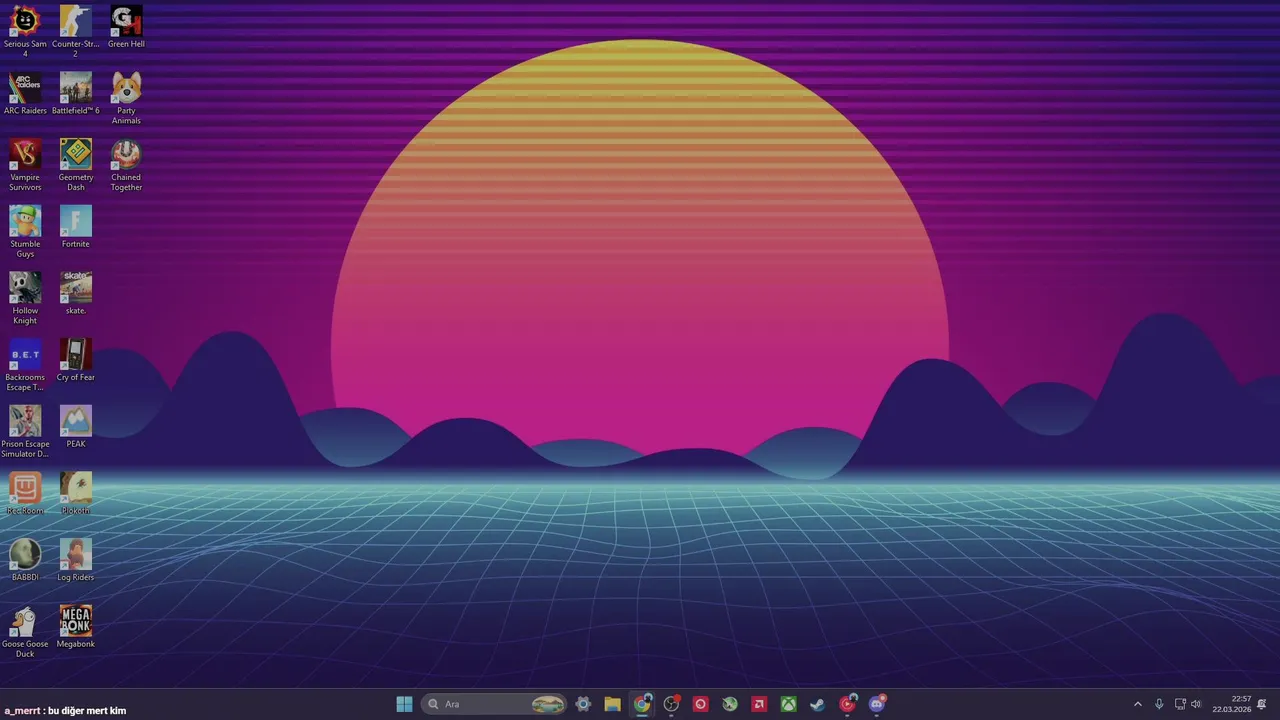Select the BABBDI desktop icon
The width and height of the screenshot is (1280, 720).
[25, 560]
